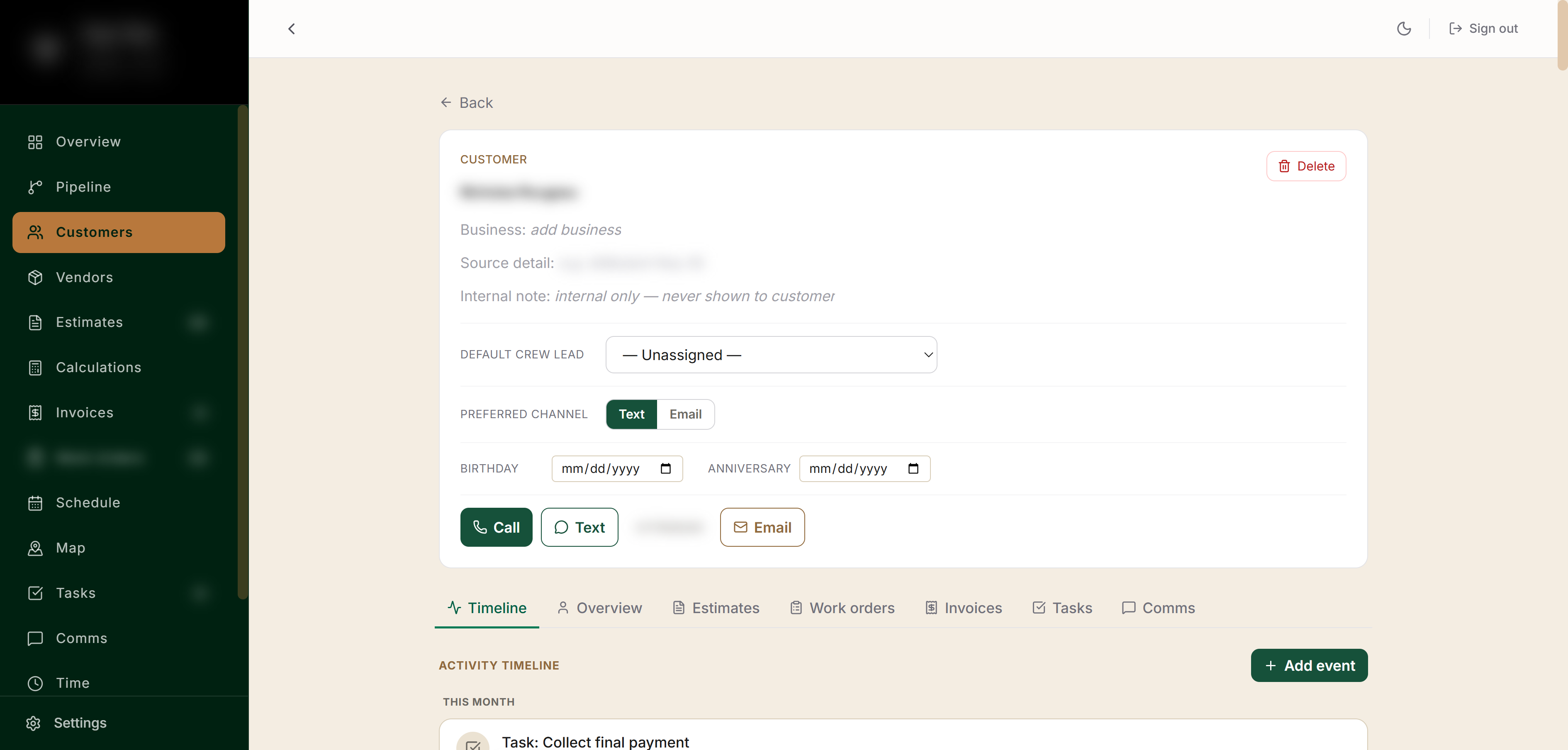Screen dimensions: 1568x750
Task: Click the sidebar scrollbar
Action: click(242, 352)
